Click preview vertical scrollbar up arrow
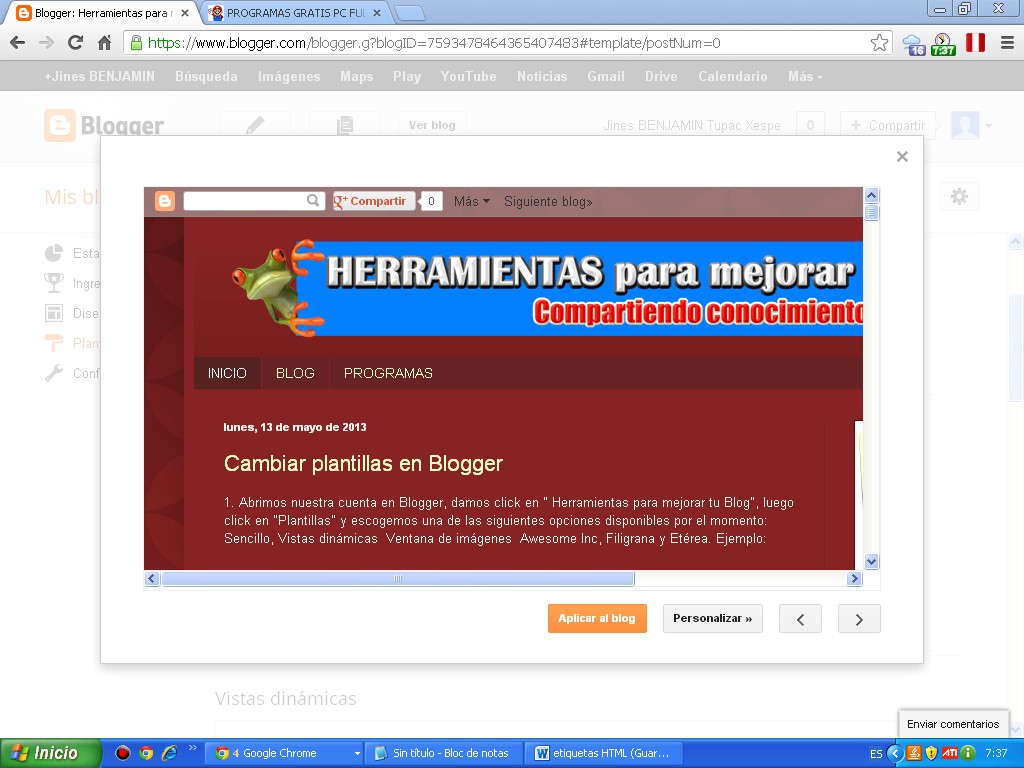The height and width of the screenshot is (768, 1024). (x=871, y=195)
